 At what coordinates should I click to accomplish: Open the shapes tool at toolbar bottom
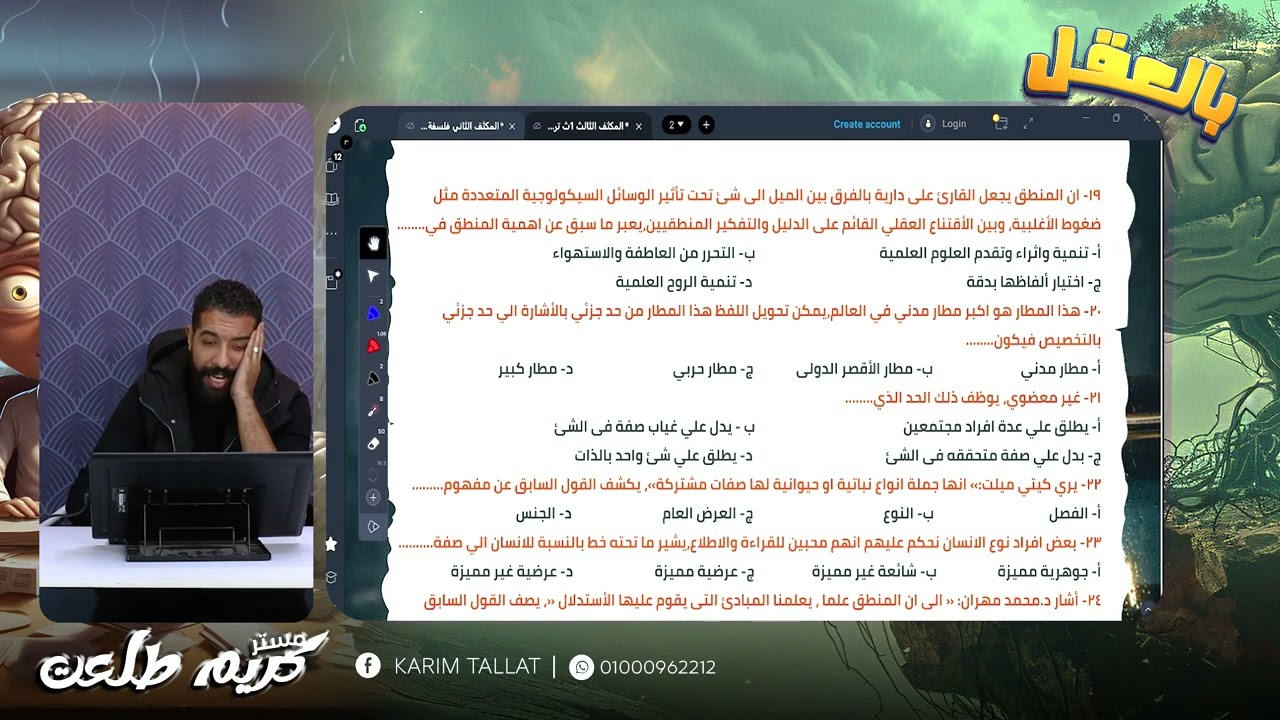[373, 526]
